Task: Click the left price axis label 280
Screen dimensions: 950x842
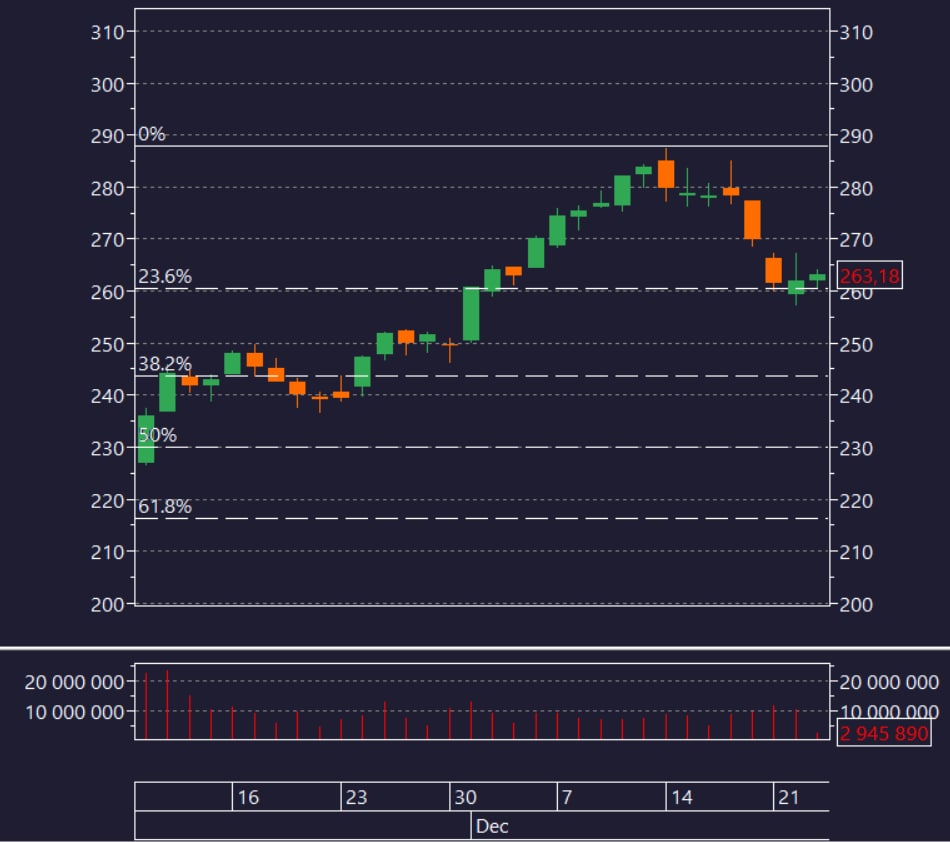Action: [x=107, y=188]
